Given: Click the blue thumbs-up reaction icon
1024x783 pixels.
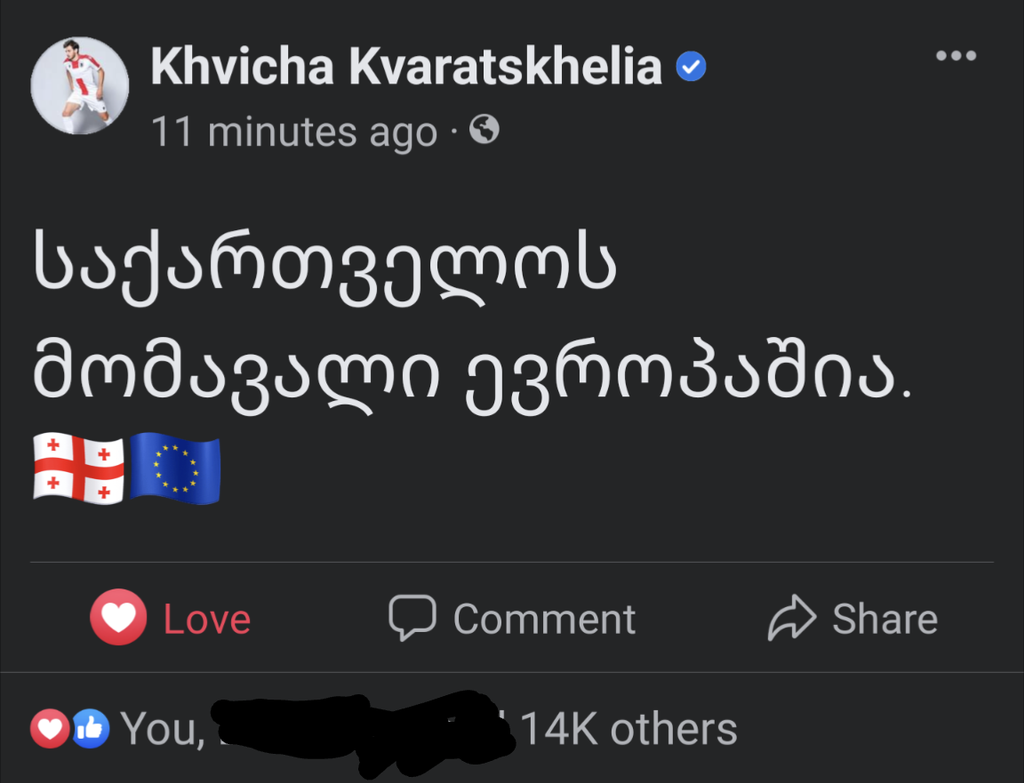Looking at the screenshot, I should pyautogui.click(x=89, y=729).
